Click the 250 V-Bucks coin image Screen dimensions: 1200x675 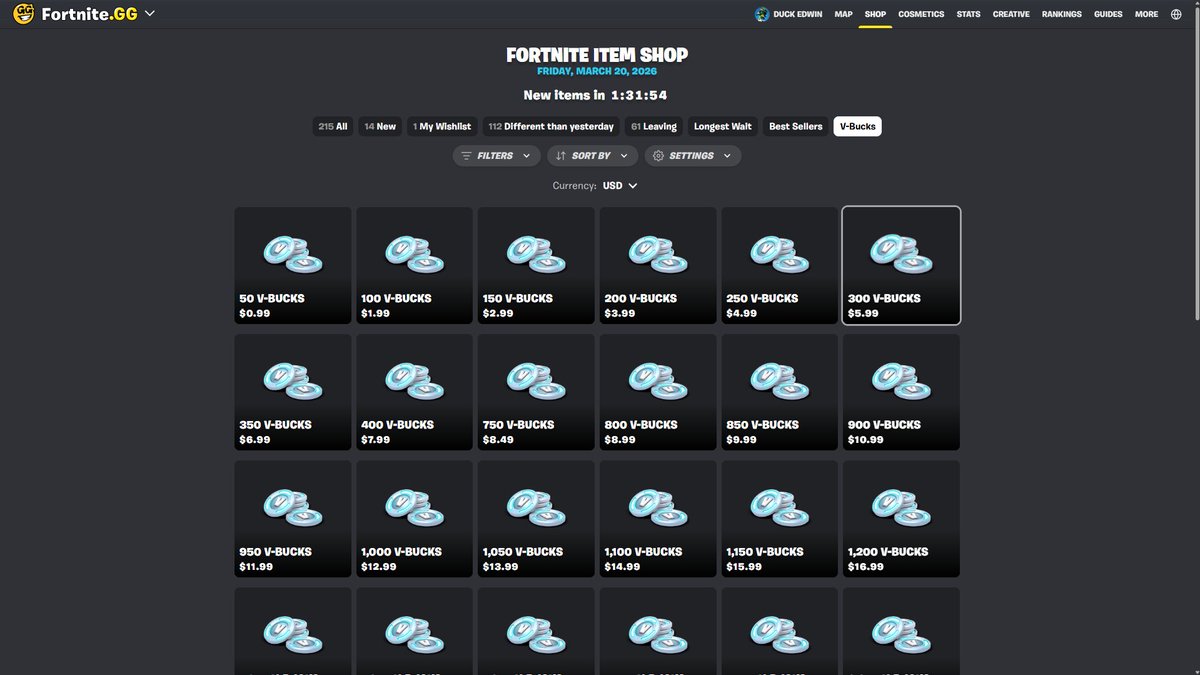point(781,254)
